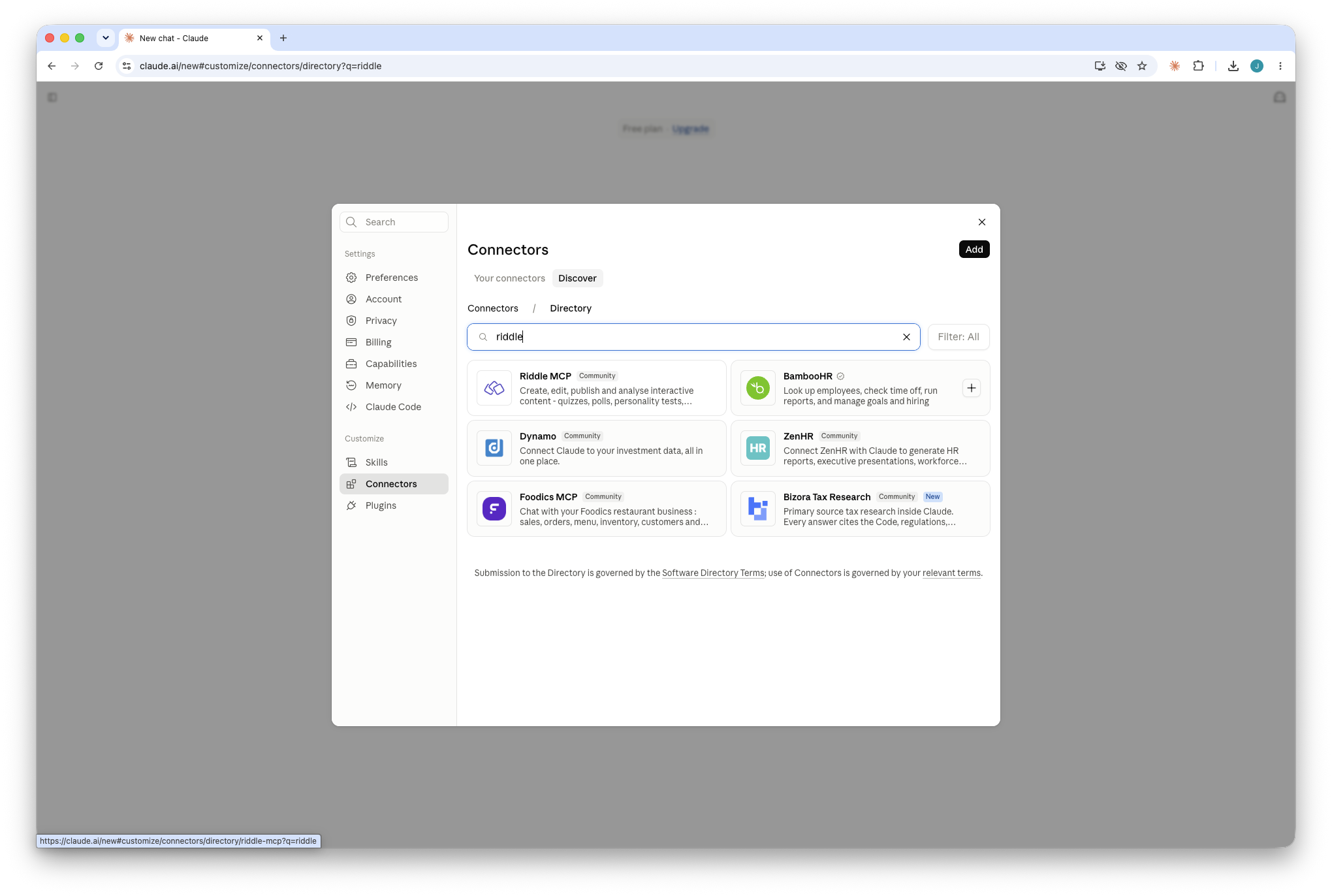Open a new browser tab
1332x896 pixels.
[x=283, y=38]
